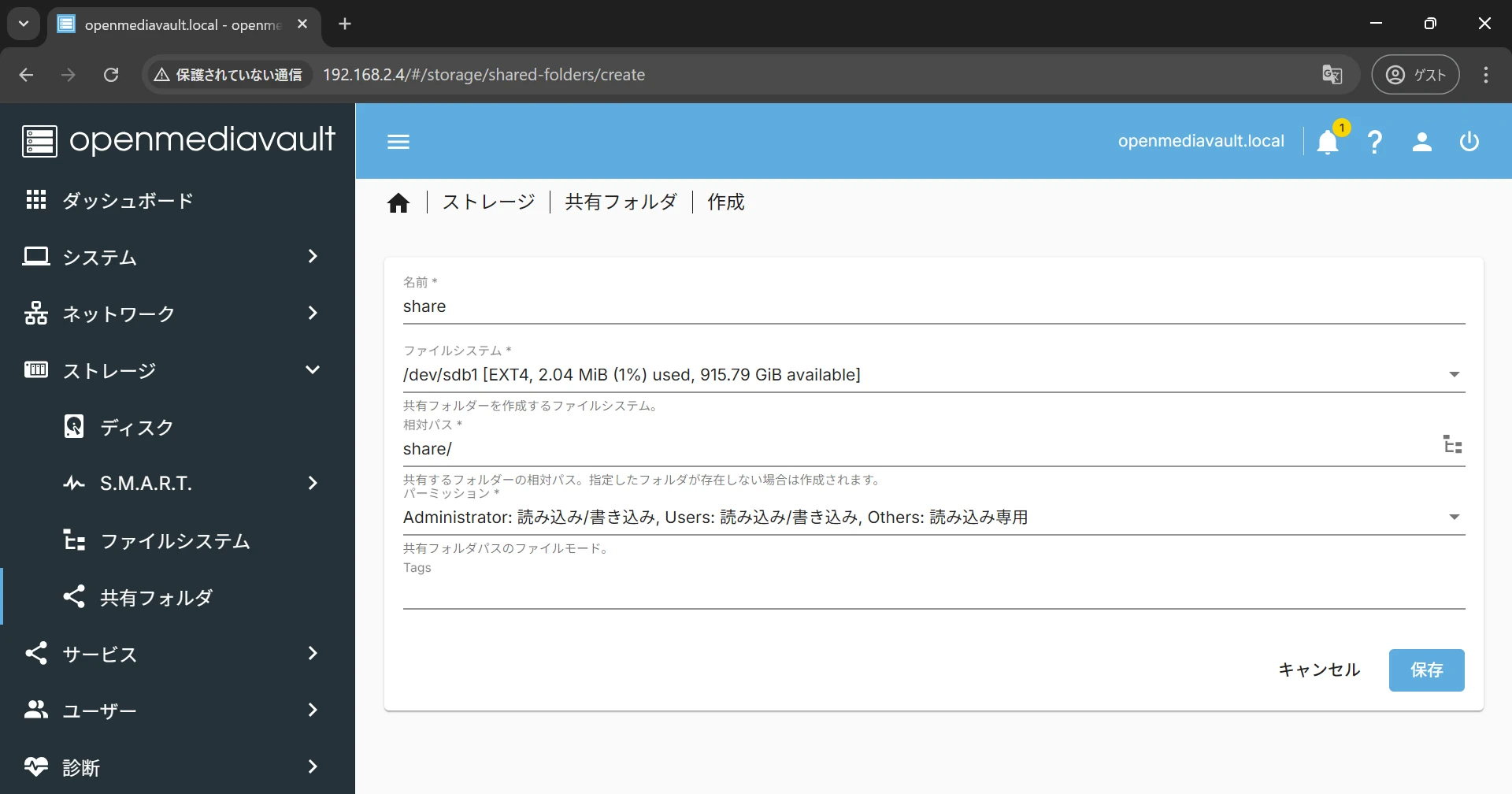Expand the ネットワーク menu chevron
The image size is (1512, 794).
click(313, 313)
